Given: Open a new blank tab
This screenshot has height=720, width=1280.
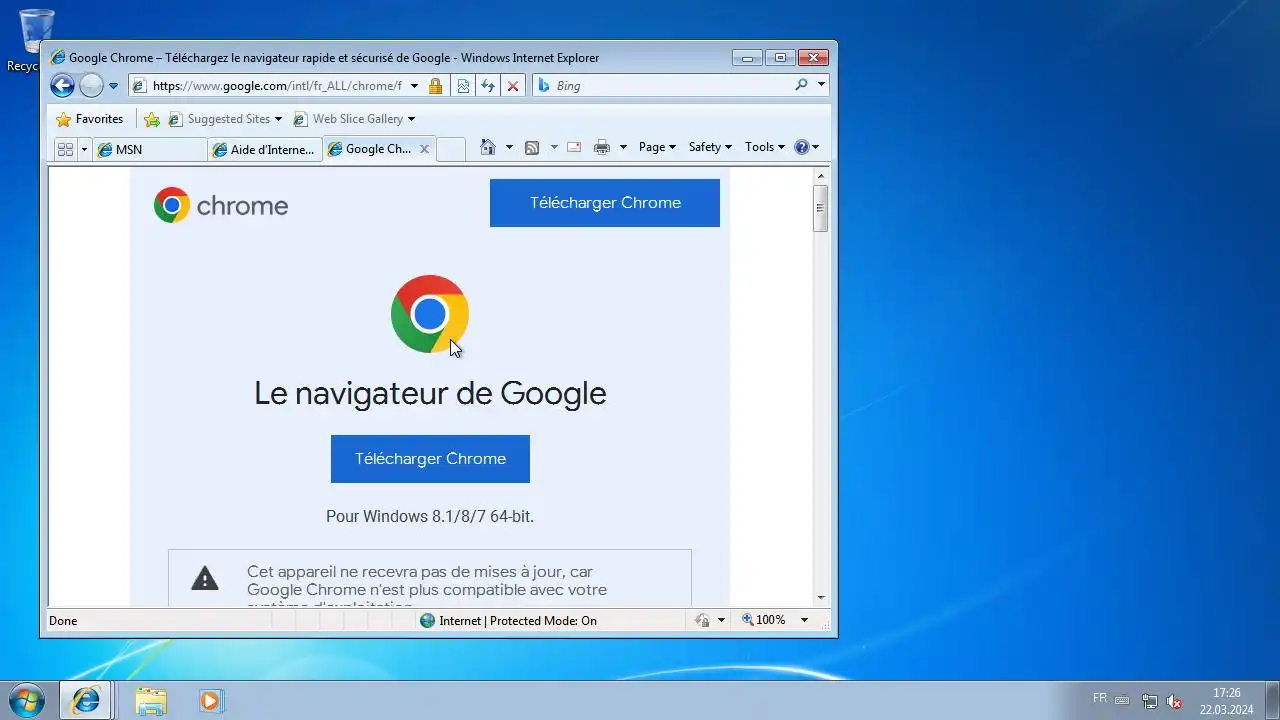Looking at the screenshot, I should click(451, 149).
